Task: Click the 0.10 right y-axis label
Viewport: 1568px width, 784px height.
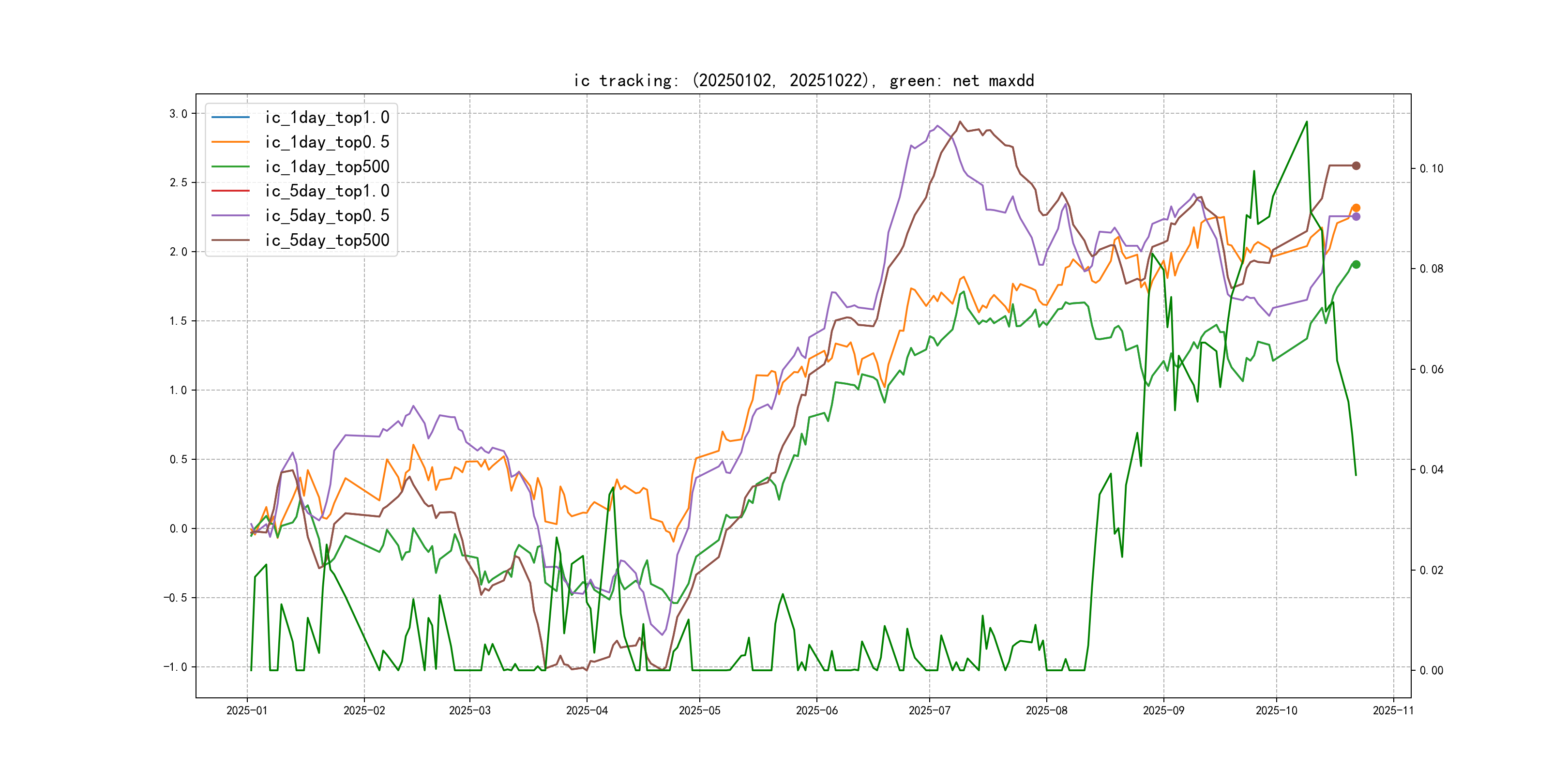Action: [x=1431, y=168]
